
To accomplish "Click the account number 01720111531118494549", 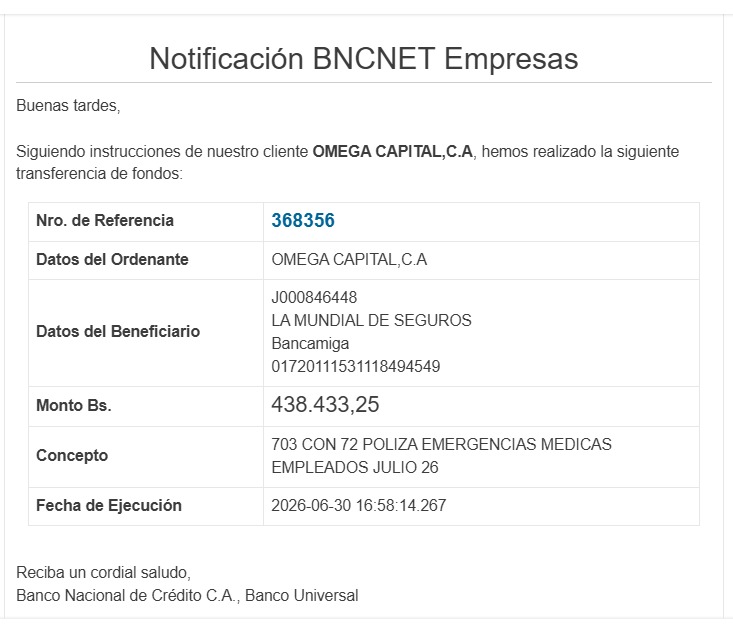I will click(x=356, y=367).
